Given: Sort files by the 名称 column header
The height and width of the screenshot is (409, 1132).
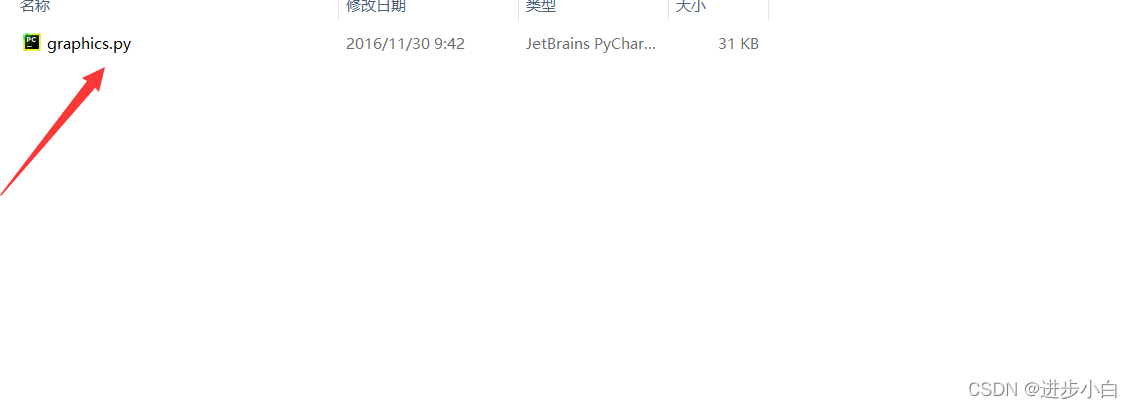Looking at the screenshot, I should [35, 6].
